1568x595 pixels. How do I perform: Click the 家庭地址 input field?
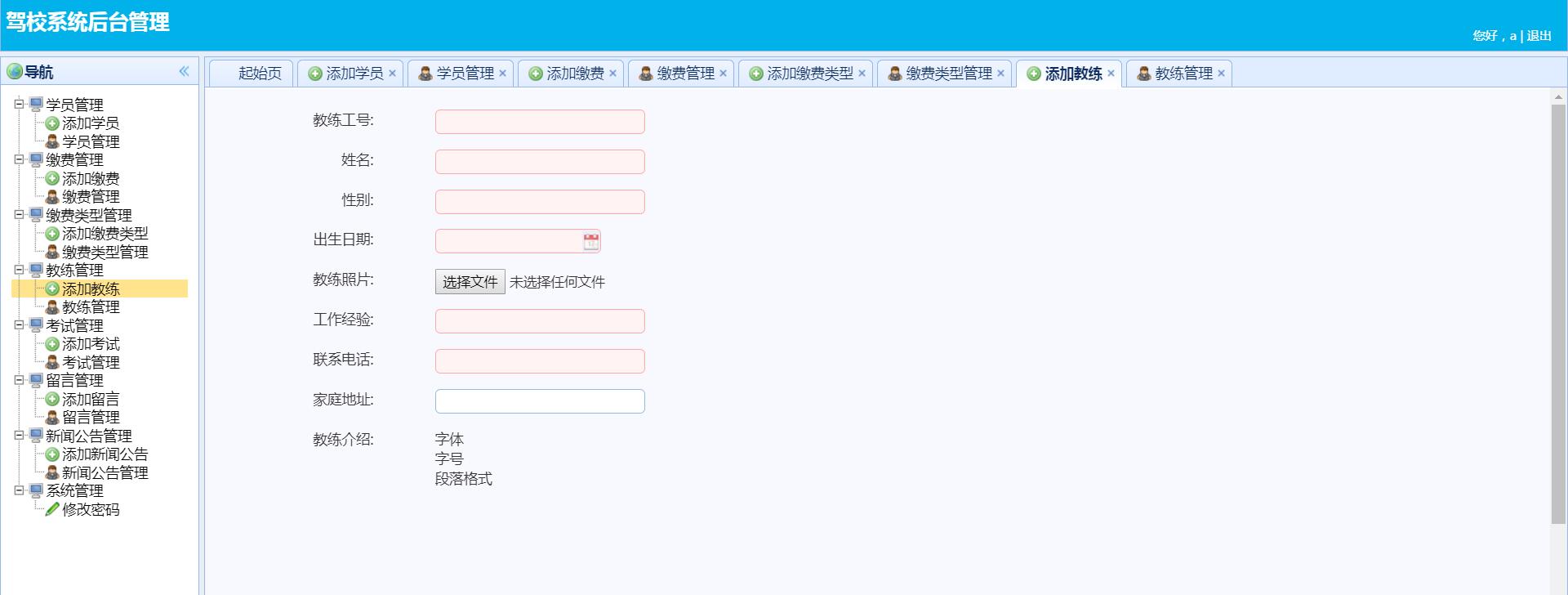[540, 401]
